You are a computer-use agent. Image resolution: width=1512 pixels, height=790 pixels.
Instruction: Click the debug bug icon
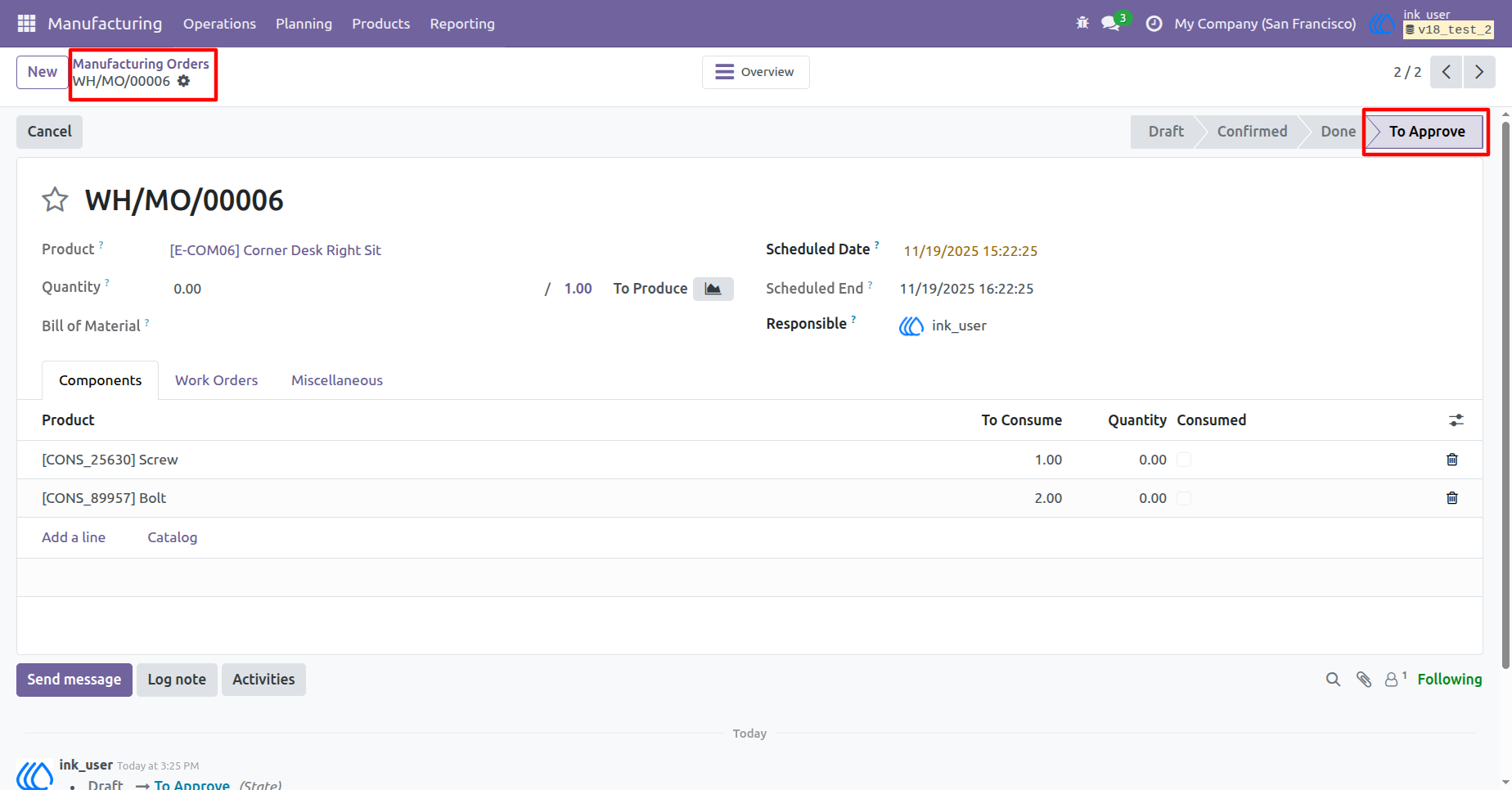pyautogui.click(x=1082, y=24)
